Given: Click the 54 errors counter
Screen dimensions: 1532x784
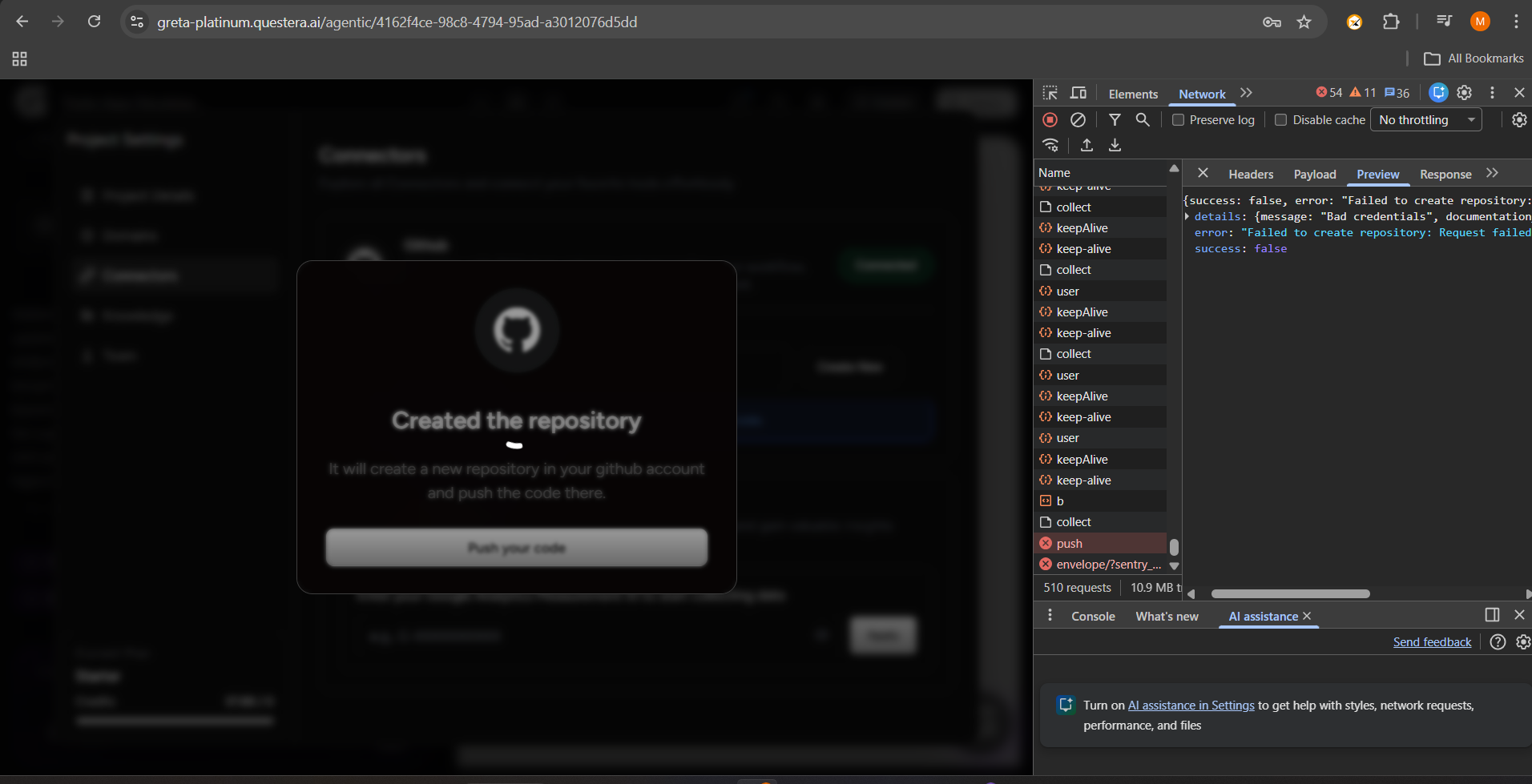Looking at the screenshot, I should pyautogui.click(x=1329, y=93).
